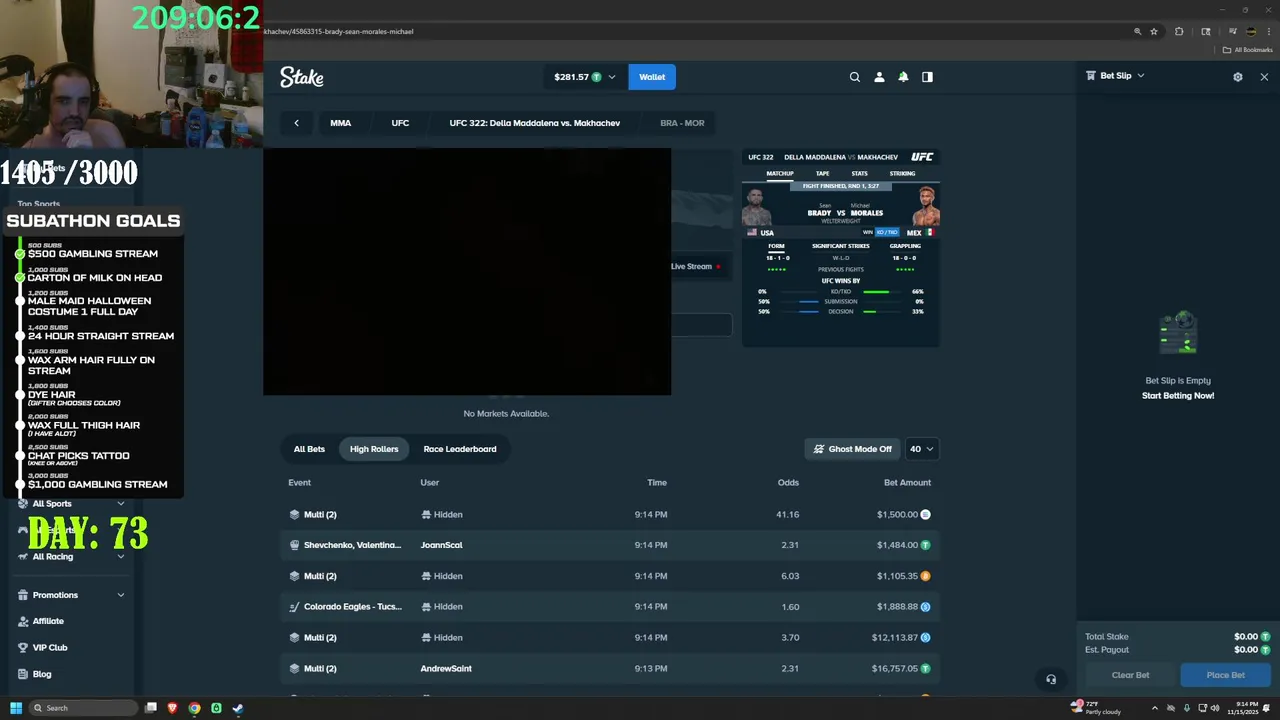Click the Wallet button
Viewport: 1280px width, 720px height.
(x=652, y=77)
